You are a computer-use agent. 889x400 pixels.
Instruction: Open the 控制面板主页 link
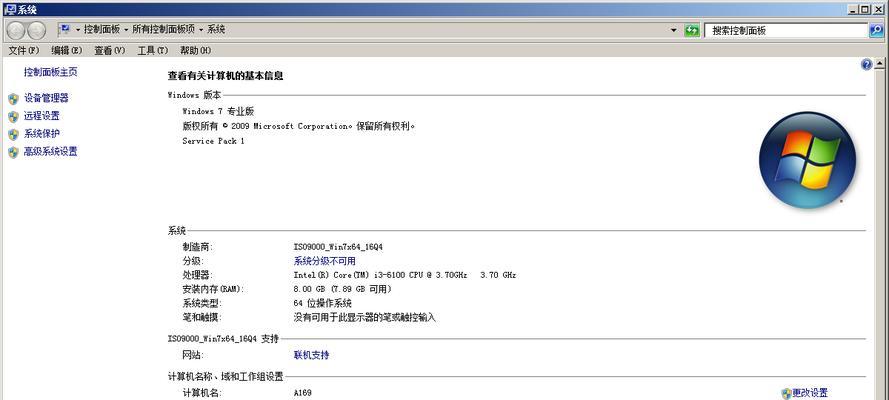[x=51, y=72]
